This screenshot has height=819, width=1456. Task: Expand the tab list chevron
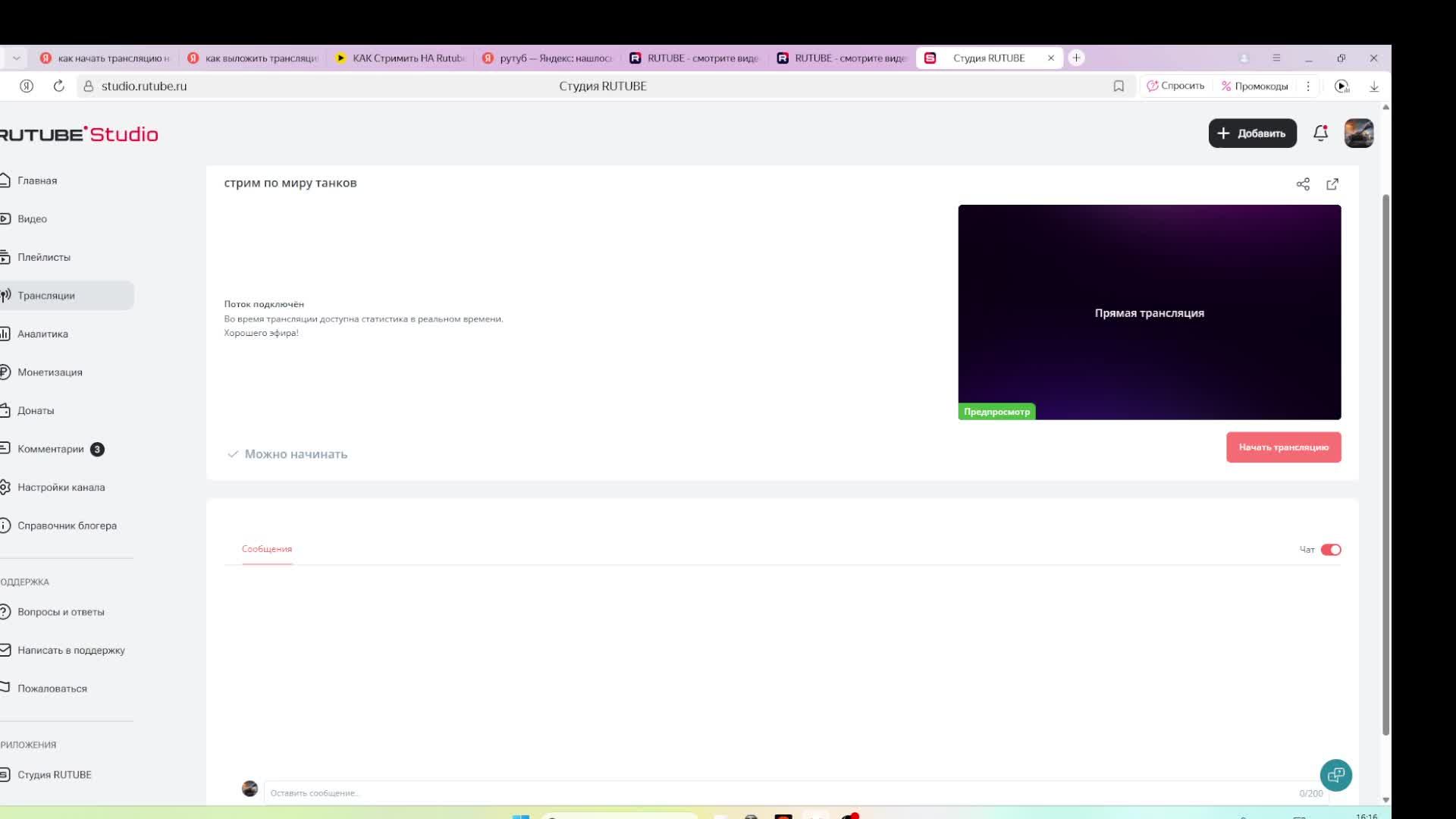click(16, 58)
